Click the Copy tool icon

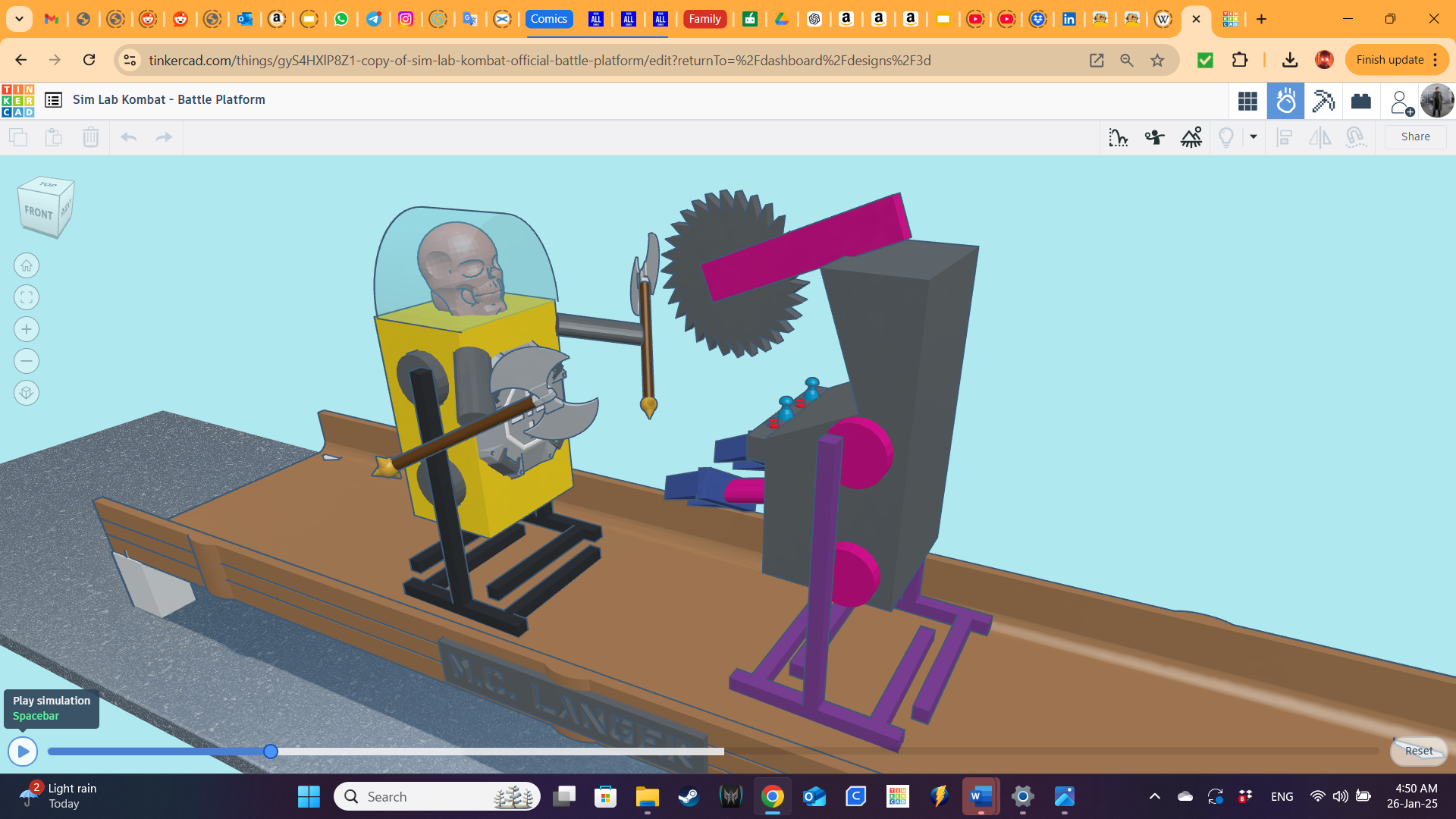tap(18, 137)
